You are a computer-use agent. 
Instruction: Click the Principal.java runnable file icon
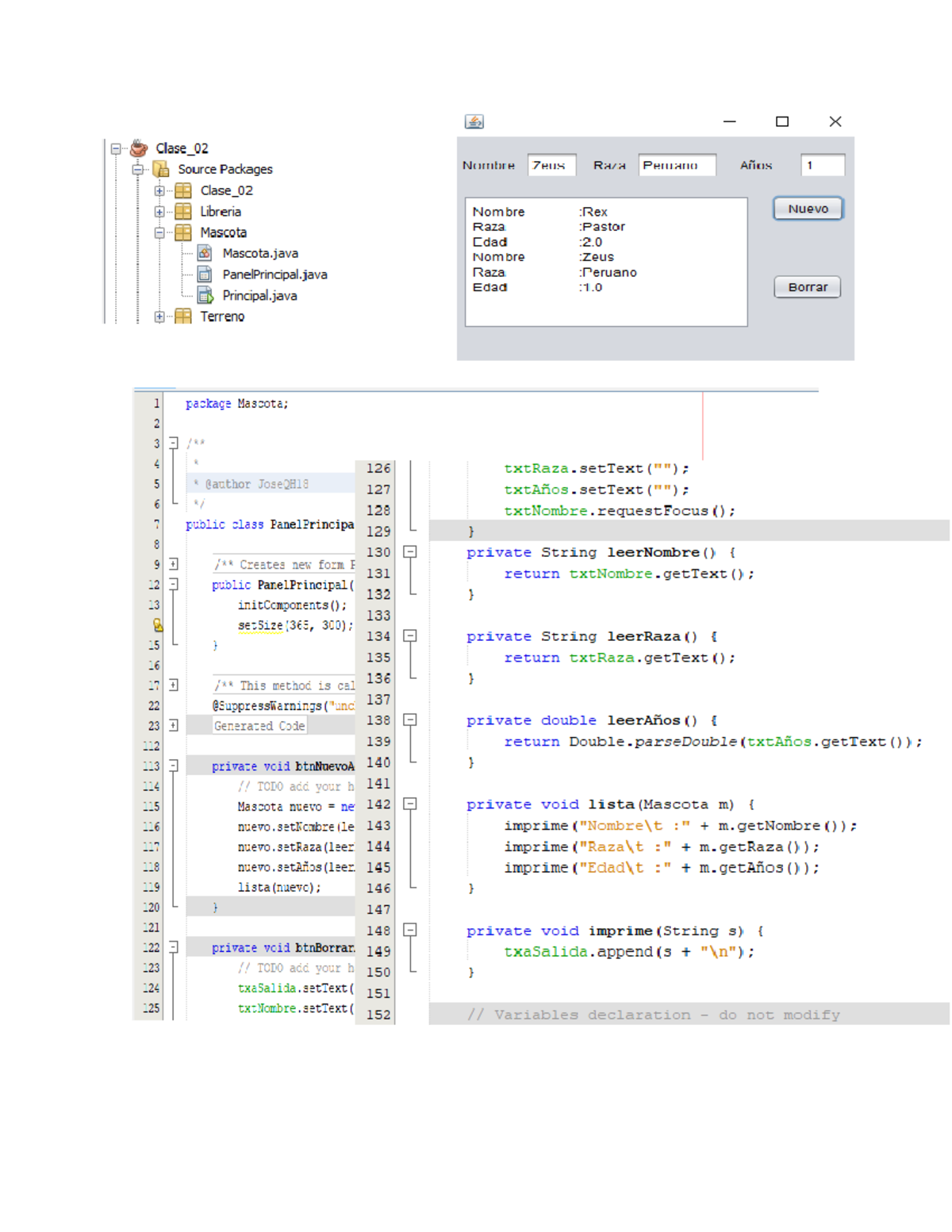[x=205, y=296]
